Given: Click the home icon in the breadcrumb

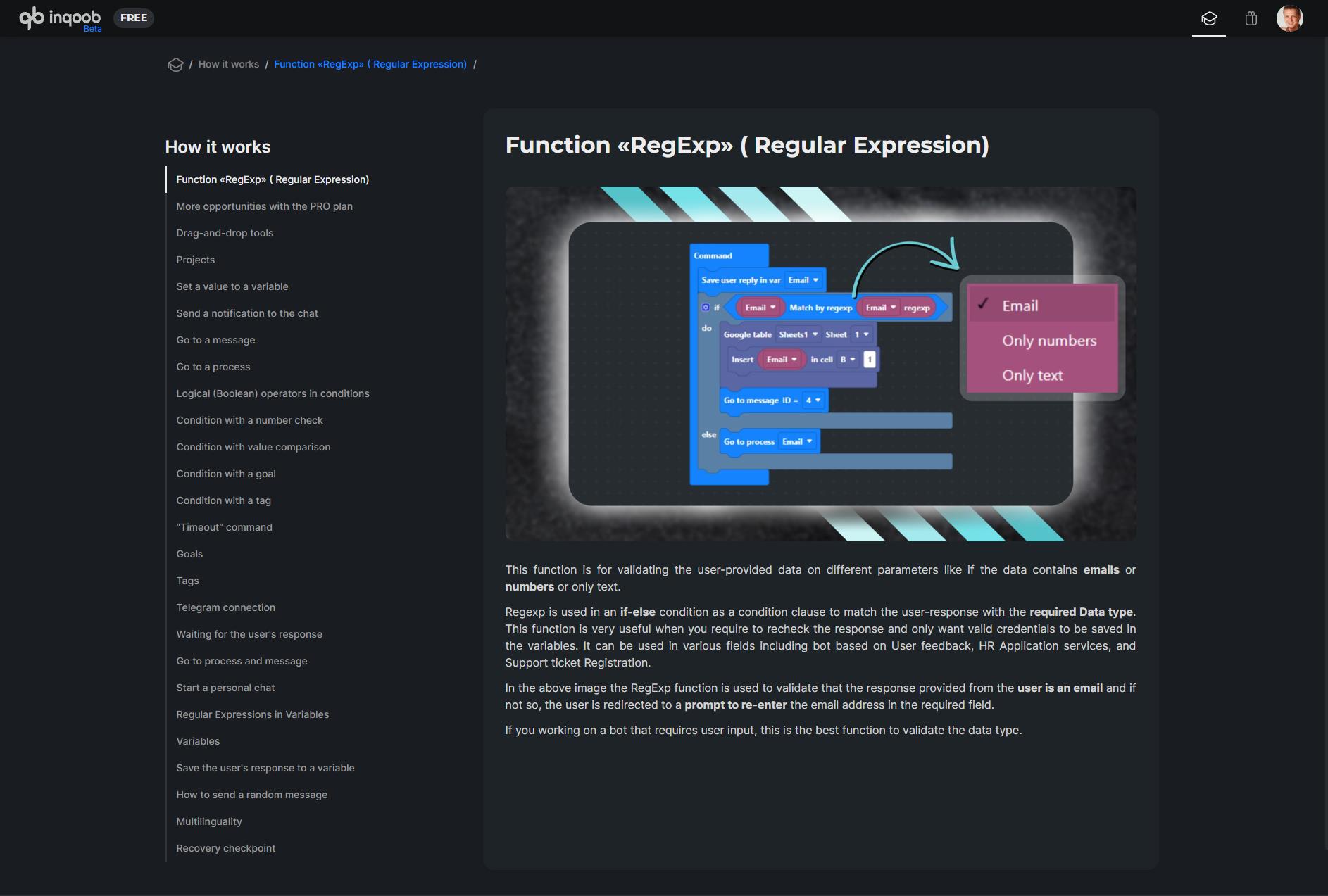Looking at the screenshot, I should point(176,64).
